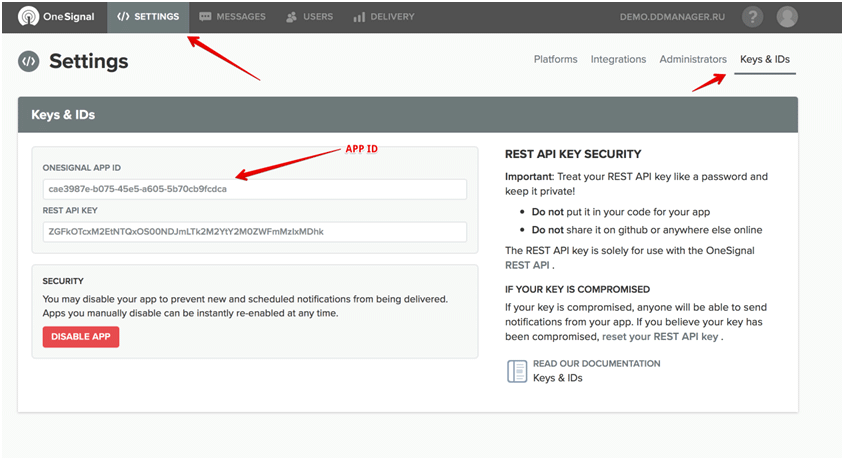Open the user avatar profile icon

[787, 17]
